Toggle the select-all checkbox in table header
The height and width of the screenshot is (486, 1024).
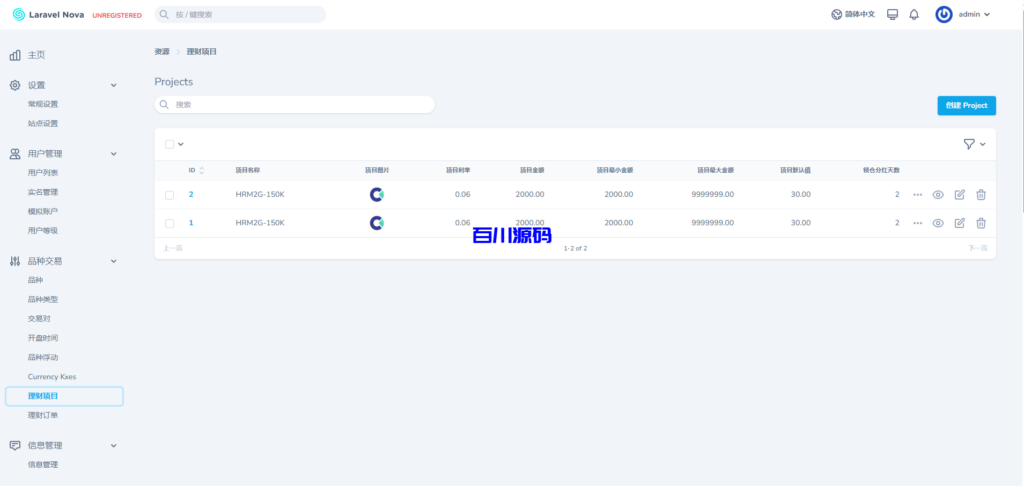coord(170,144)
